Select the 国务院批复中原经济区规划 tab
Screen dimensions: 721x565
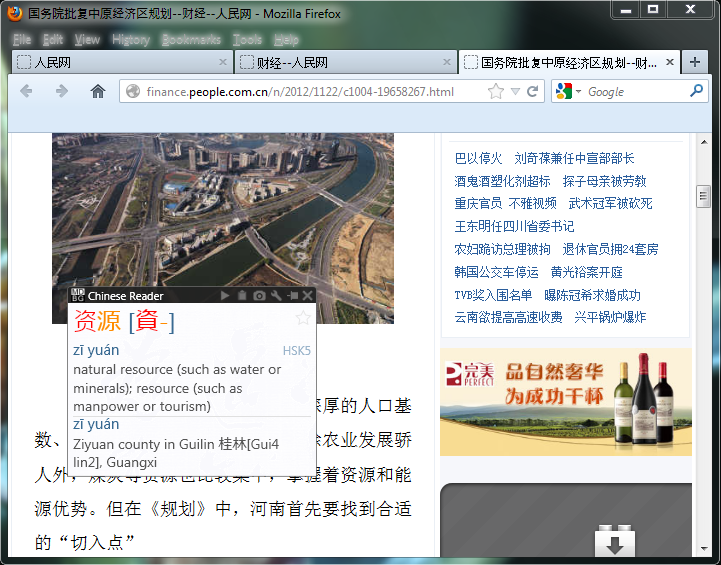[x=569, y=62]
